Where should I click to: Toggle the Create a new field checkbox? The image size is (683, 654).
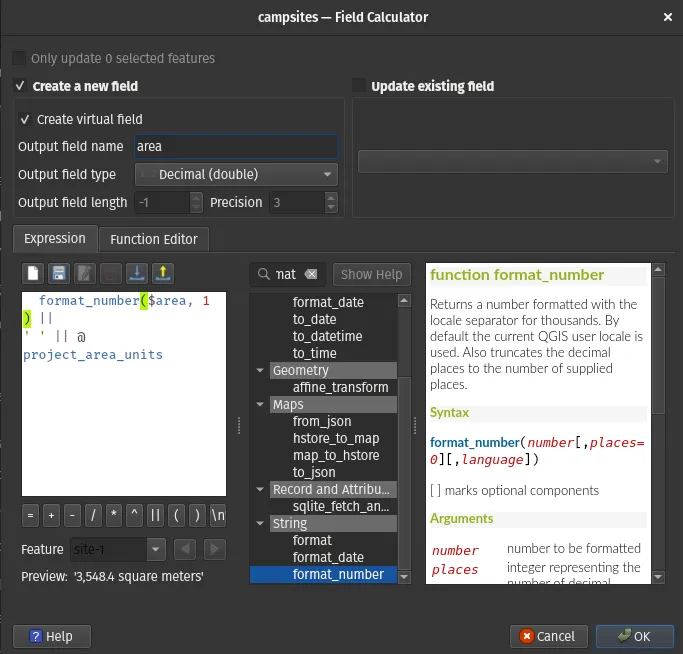20,87
